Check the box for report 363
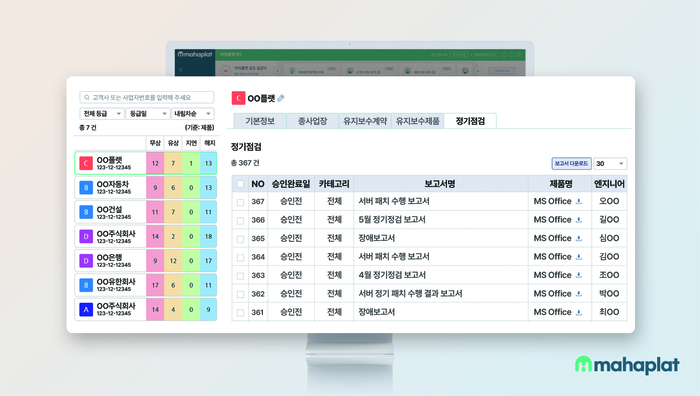The width and height of the screenshot is (700, 396). [x=241, y=276]
